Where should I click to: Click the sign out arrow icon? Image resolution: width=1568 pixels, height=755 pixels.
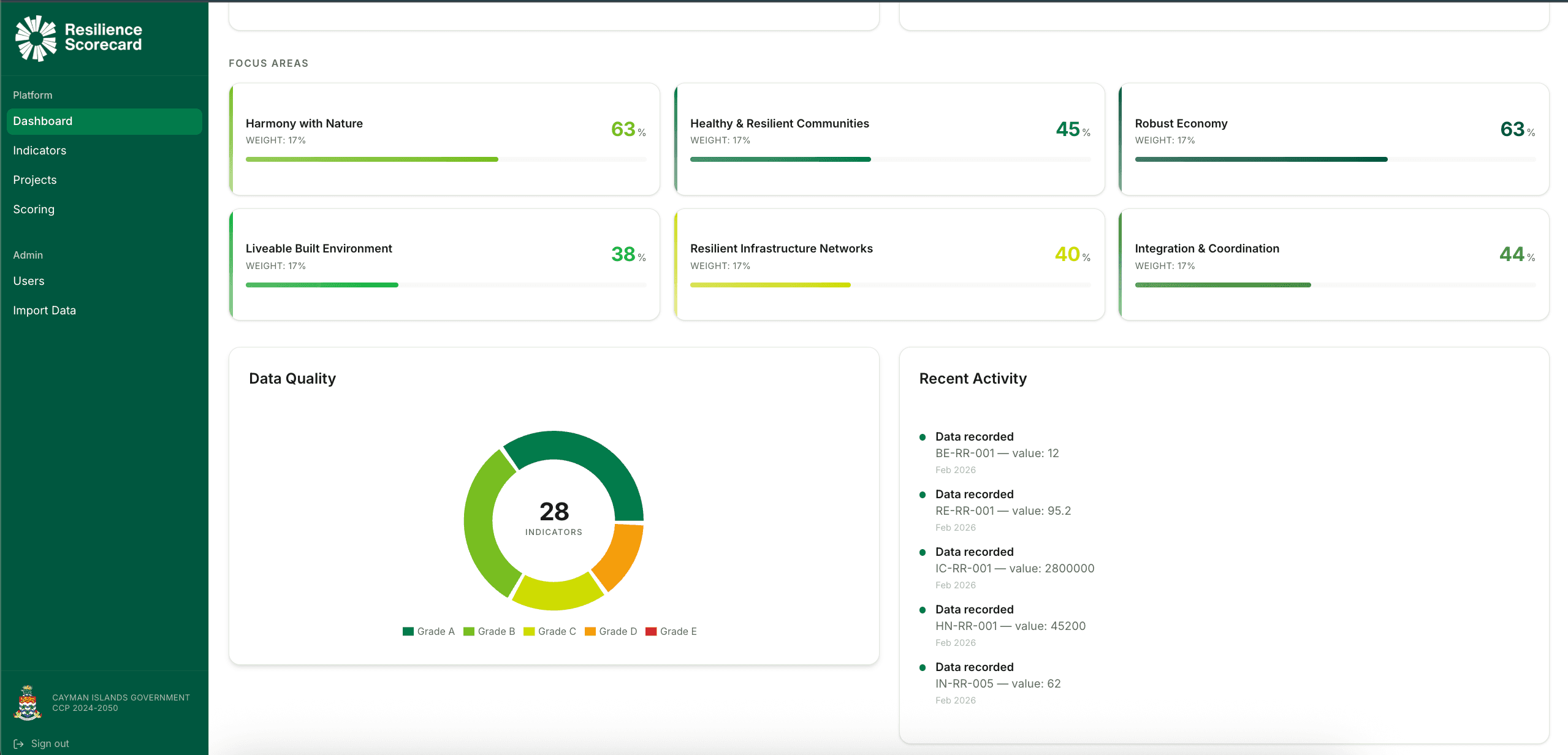click(20, 743)
